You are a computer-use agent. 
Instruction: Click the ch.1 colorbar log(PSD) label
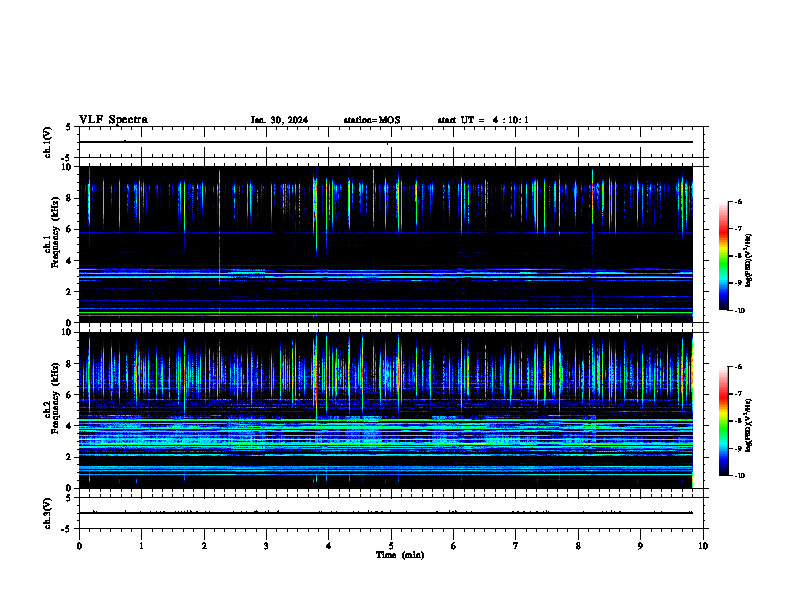(749, 261)
